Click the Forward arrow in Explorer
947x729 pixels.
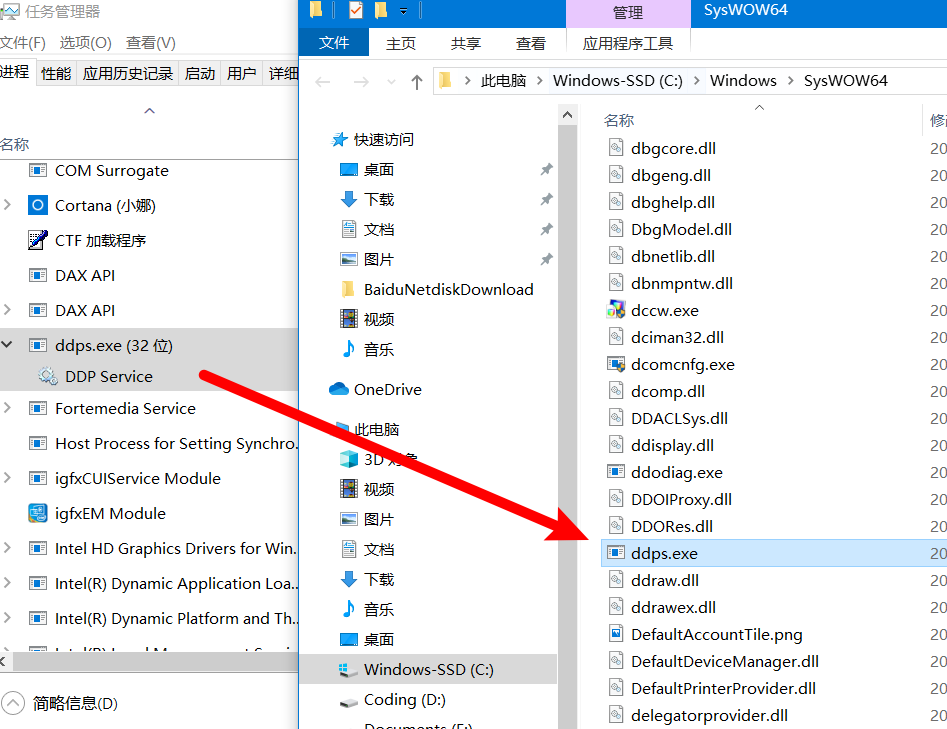point(361,82)
